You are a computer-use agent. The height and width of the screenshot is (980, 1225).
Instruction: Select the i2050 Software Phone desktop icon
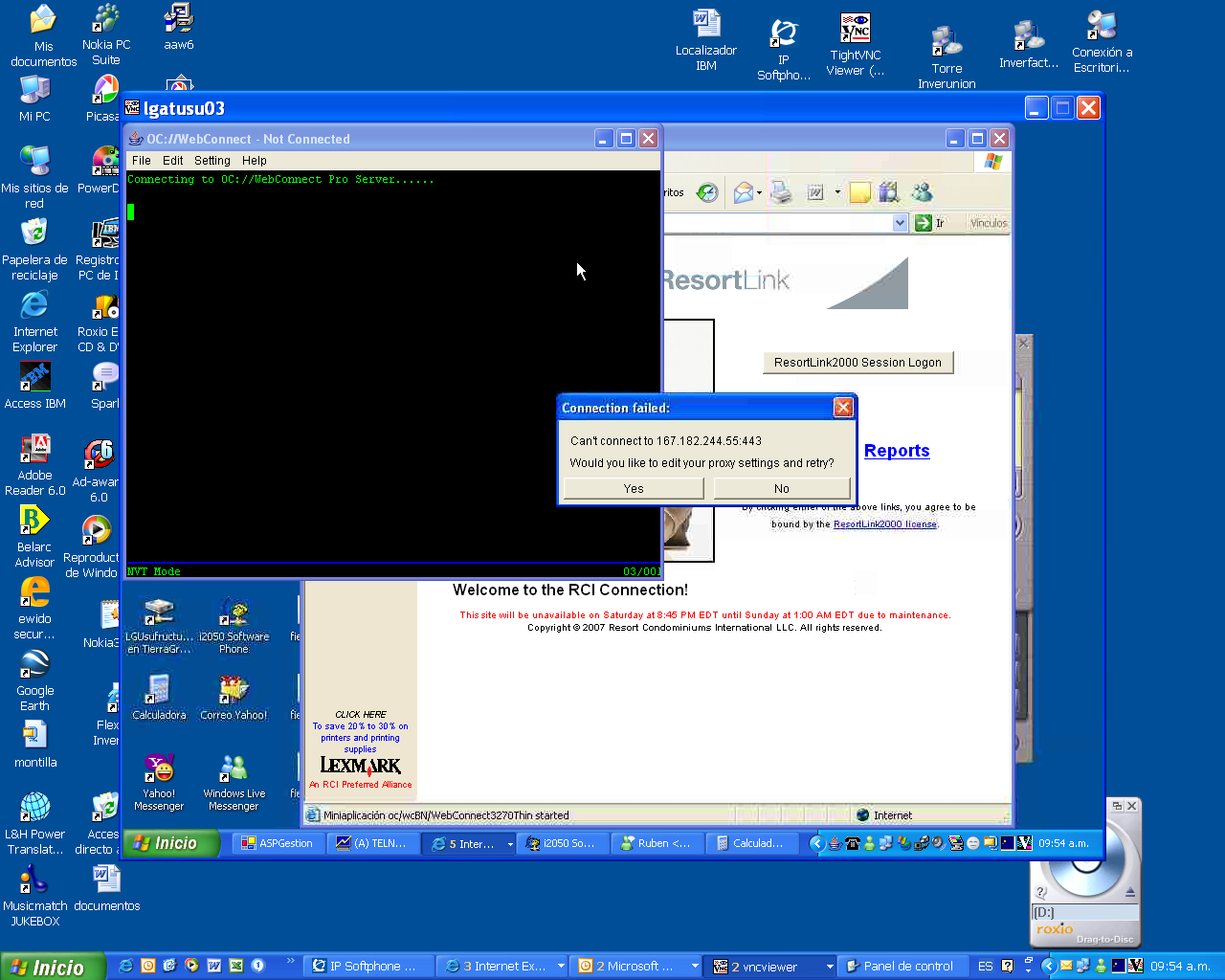234,627
